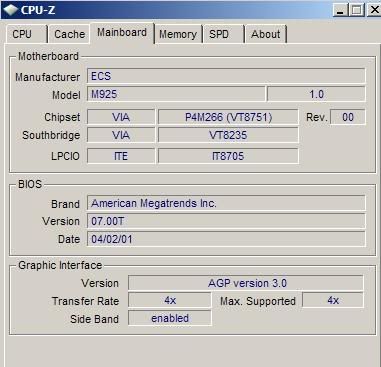Click the Southbridge label

[x=51, y=135]
